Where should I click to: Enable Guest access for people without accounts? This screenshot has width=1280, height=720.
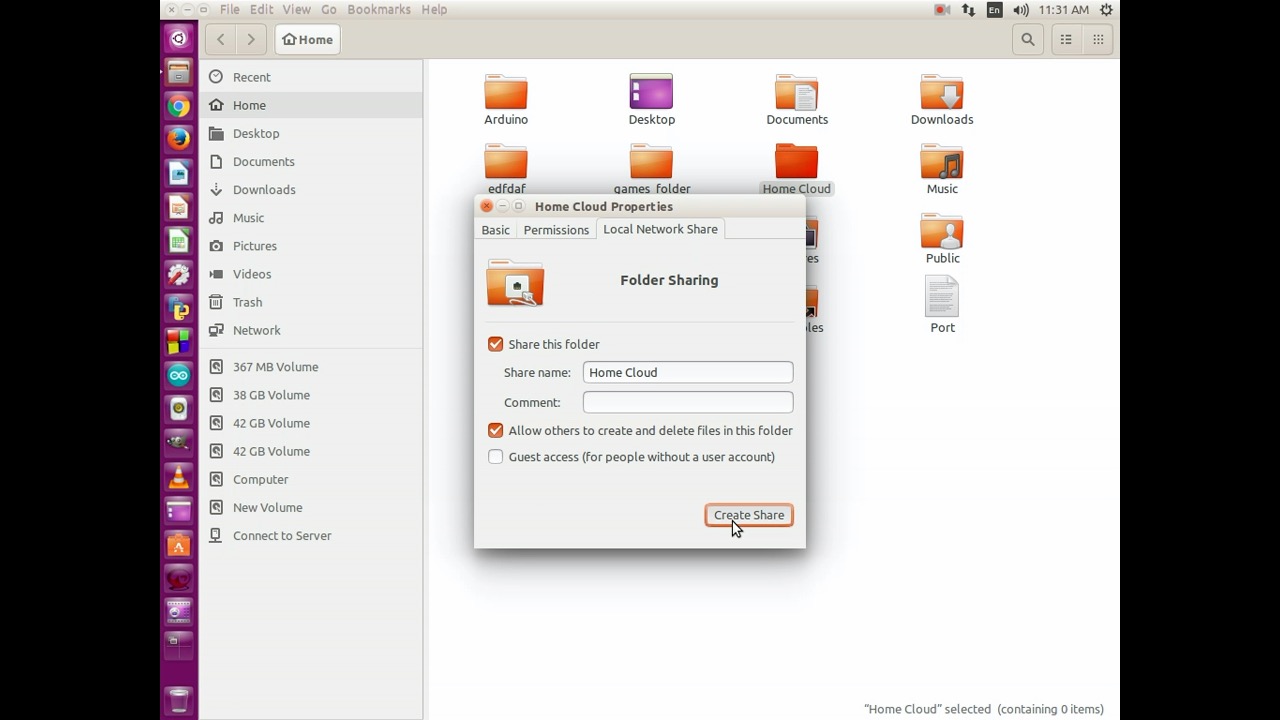point(495,457)
